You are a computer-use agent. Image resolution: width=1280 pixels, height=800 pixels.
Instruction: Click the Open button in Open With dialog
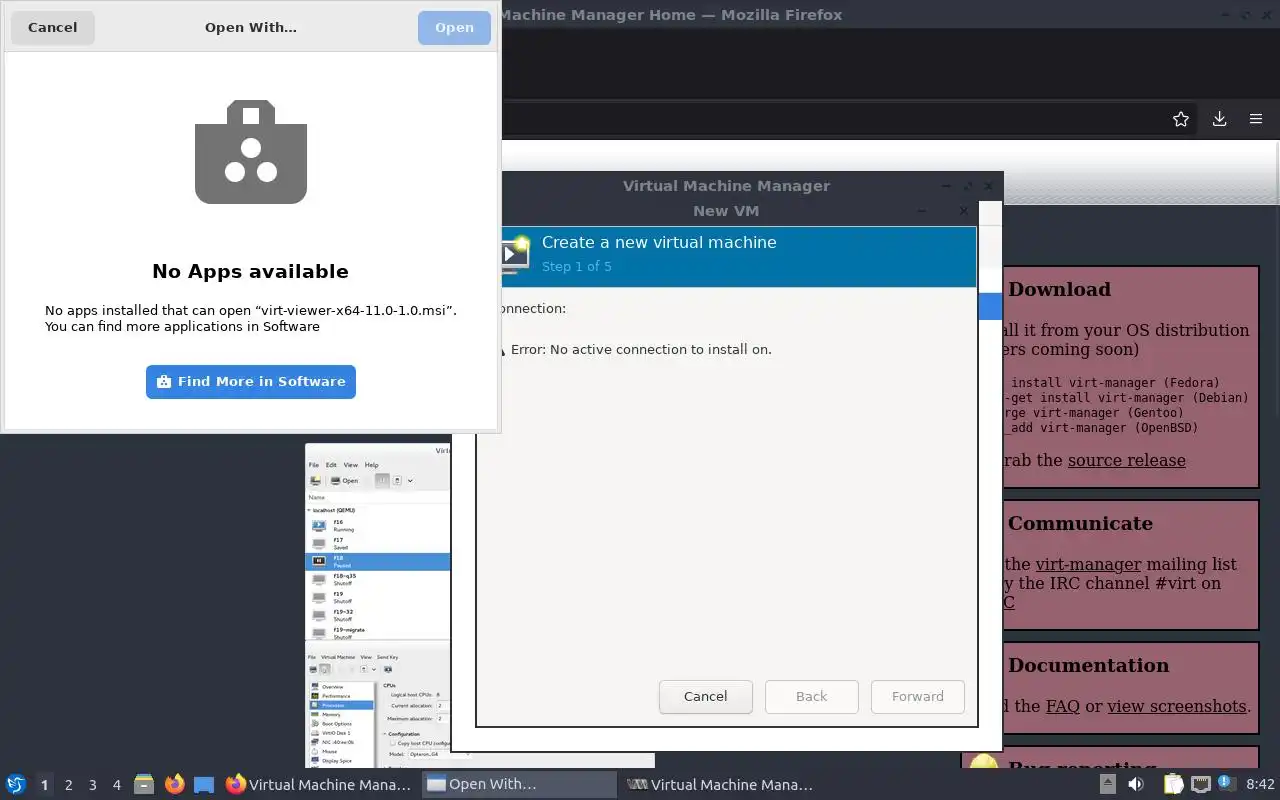point(454,27)
